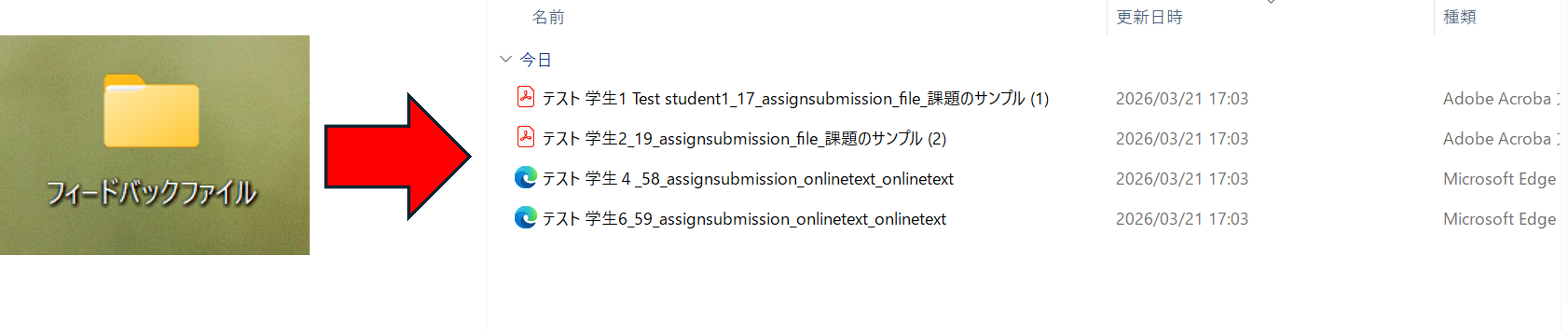Click the PDF icon for 学生2_19 file
1568x331 pixels.
525,137
